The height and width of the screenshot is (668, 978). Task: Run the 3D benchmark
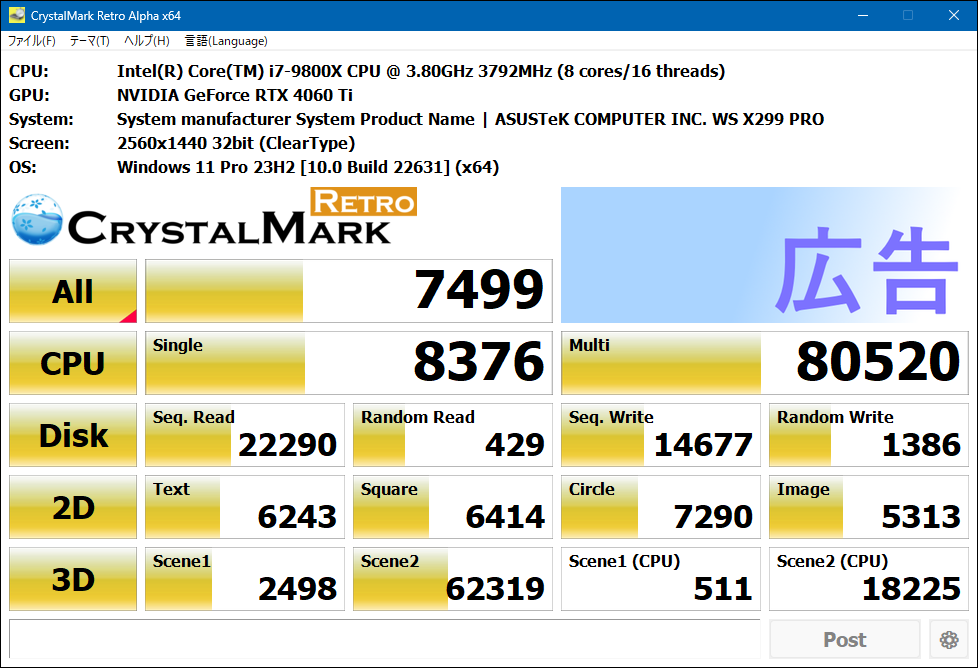pyautogui.click(x=73, y=579)
